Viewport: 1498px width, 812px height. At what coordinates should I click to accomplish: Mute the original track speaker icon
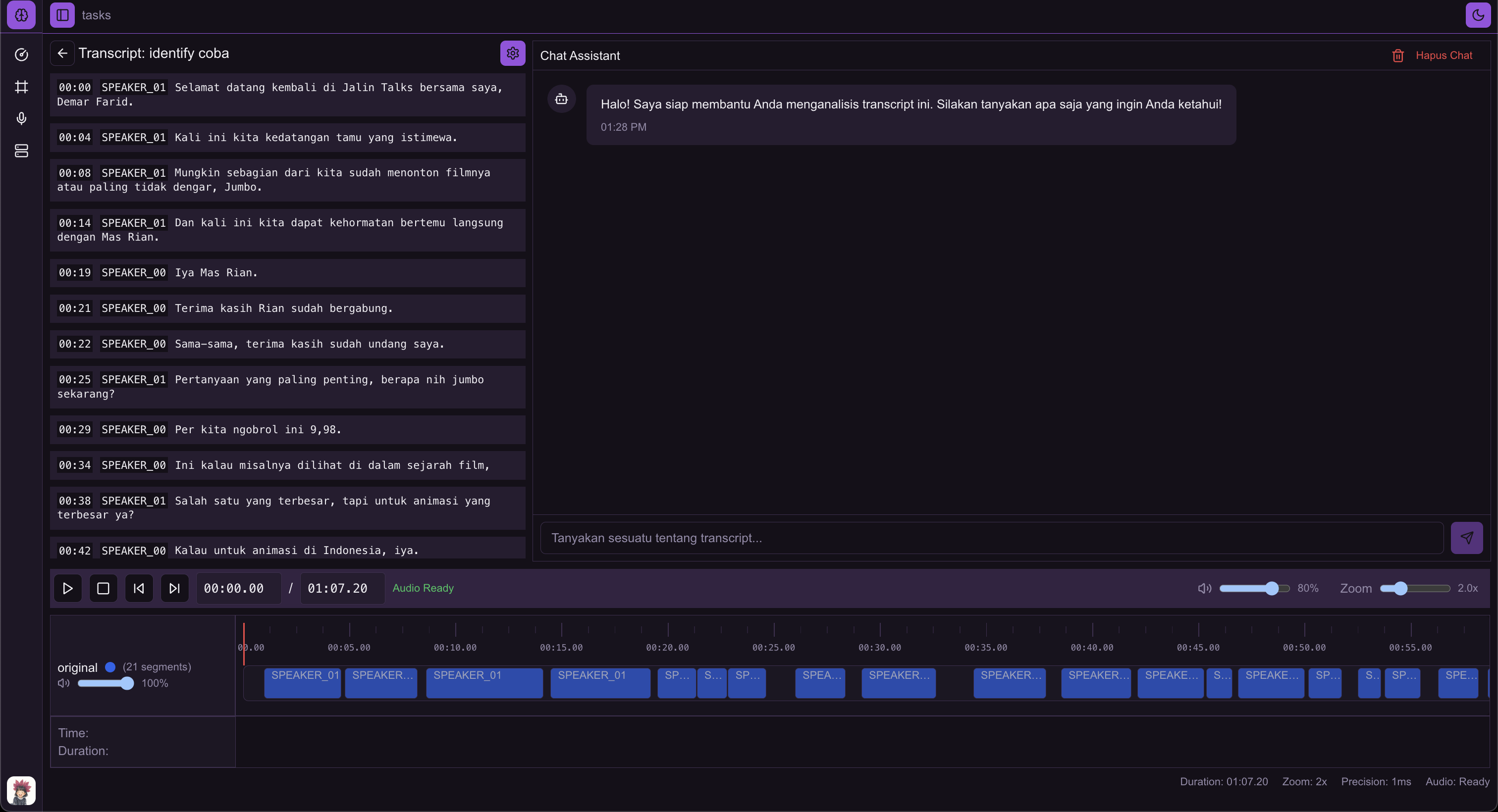tap(63, 684)
